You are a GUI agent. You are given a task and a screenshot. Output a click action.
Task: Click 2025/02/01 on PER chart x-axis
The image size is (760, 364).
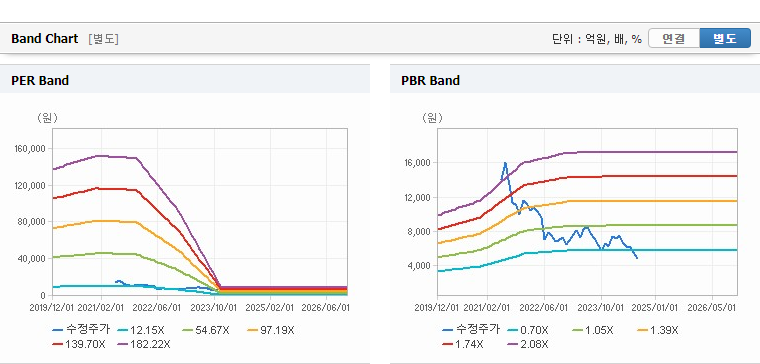[x=269, y=308]
